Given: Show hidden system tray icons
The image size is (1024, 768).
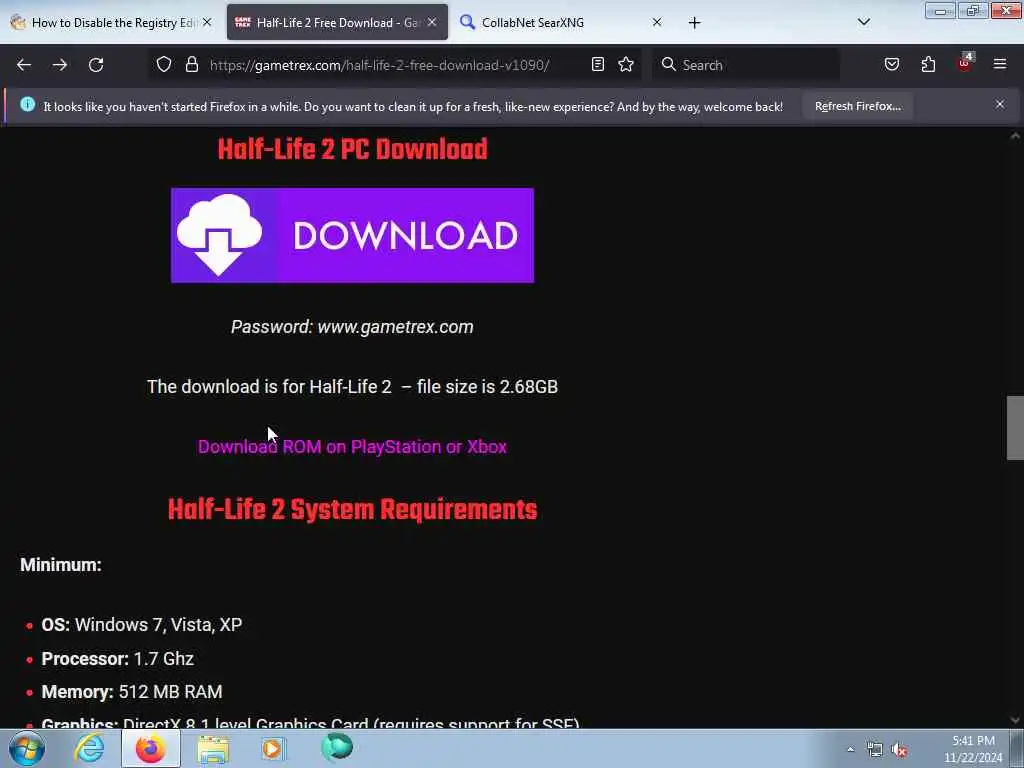Looking at the screenshot, I should tap(850, 749).
